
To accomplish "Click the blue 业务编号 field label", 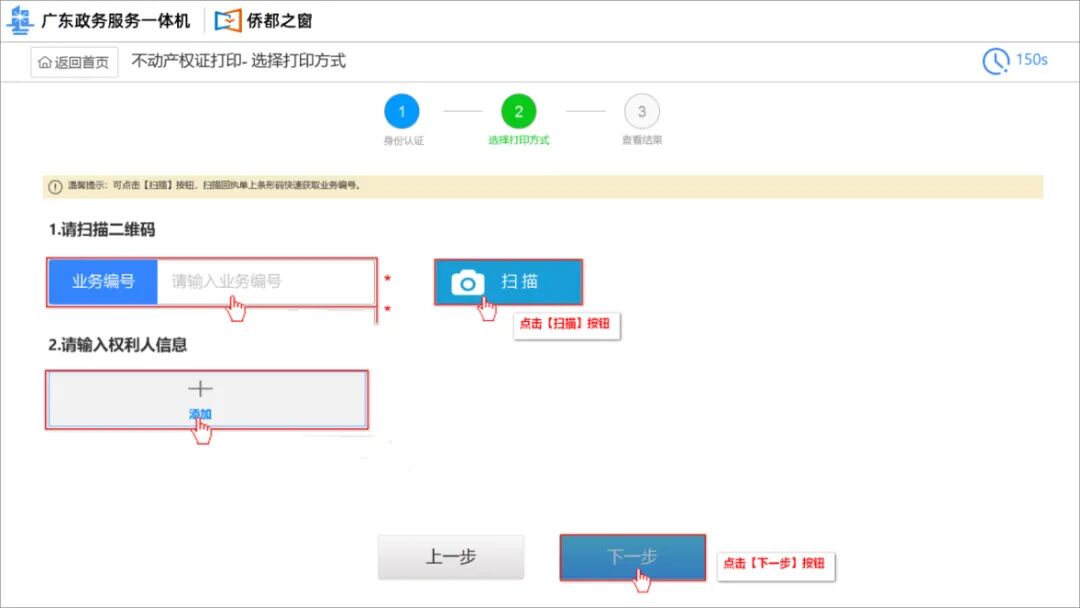I will pyautogui.click(x=103, y=281).
